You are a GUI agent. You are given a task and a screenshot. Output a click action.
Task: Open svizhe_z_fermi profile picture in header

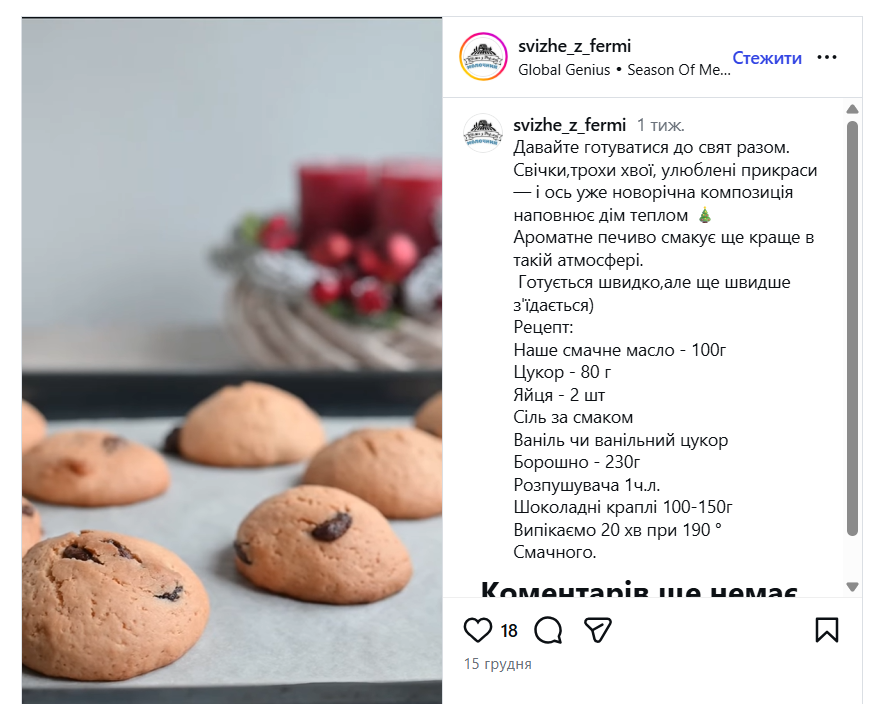[483, 57]
